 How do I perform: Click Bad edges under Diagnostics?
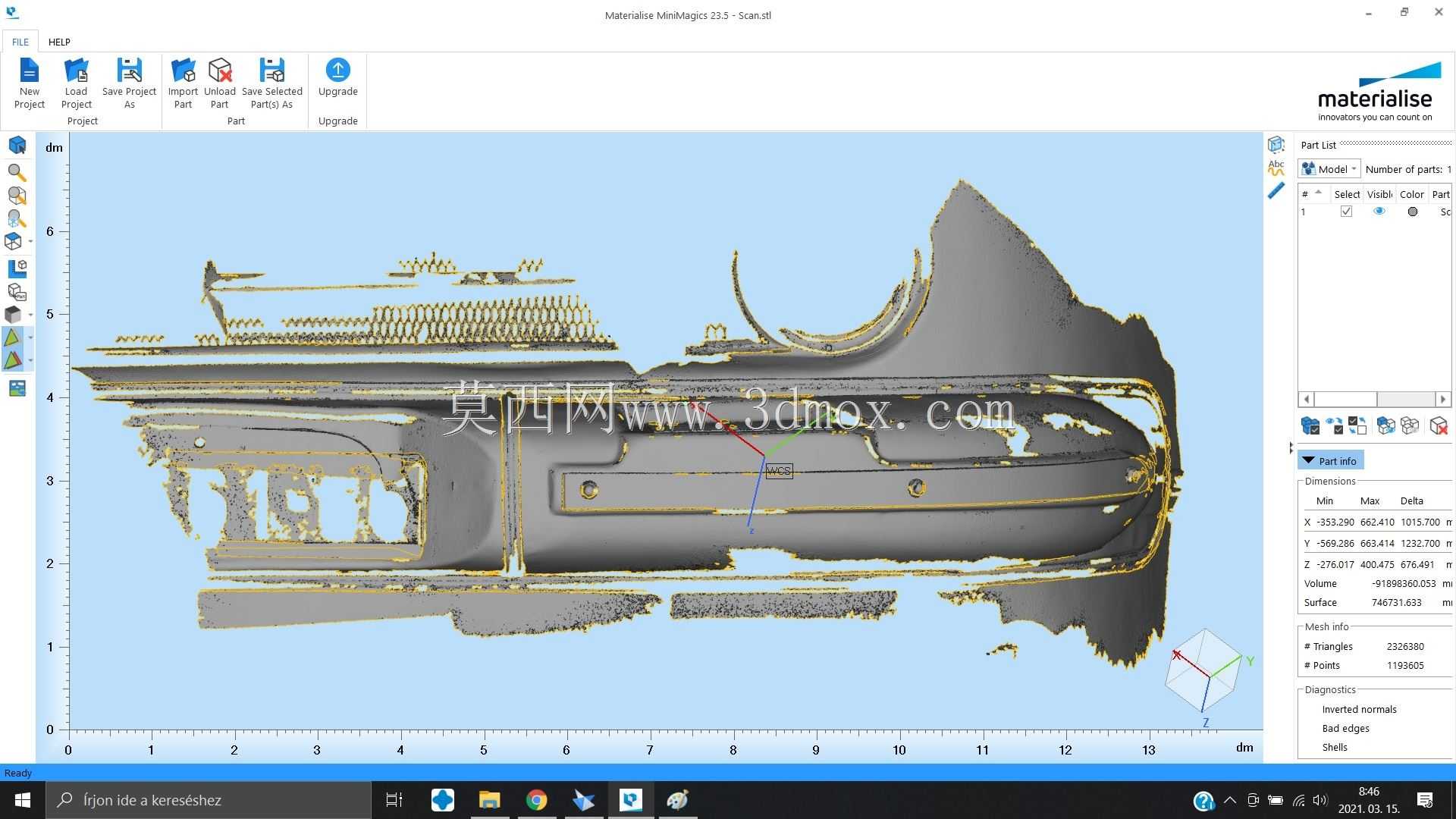pos(1345,728)
